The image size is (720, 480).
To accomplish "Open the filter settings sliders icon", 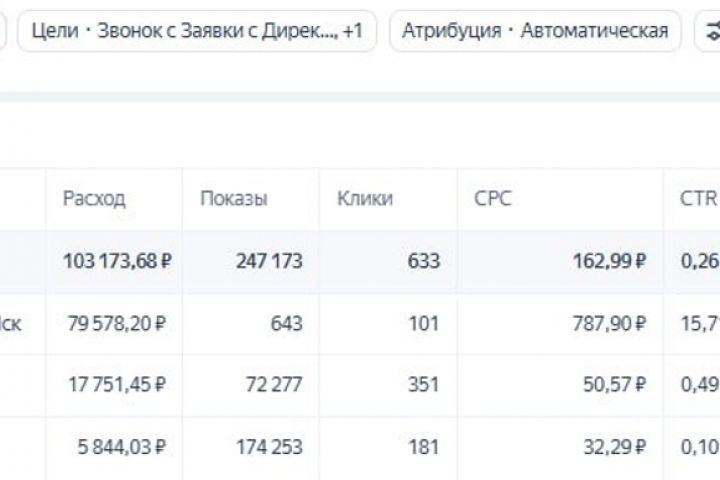I will [711, 31].
